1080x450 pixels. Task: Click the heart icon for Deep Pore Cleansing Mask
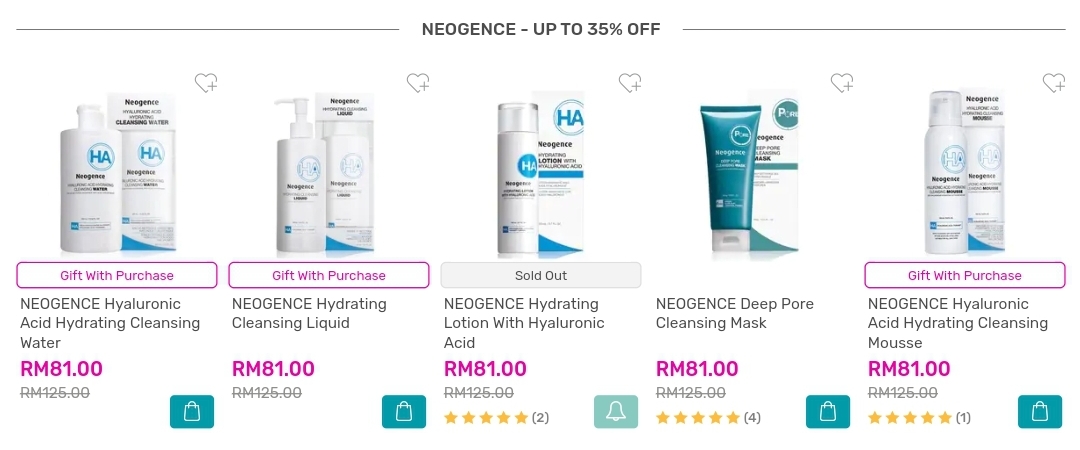pyautogui.click(x=842, y=83)
